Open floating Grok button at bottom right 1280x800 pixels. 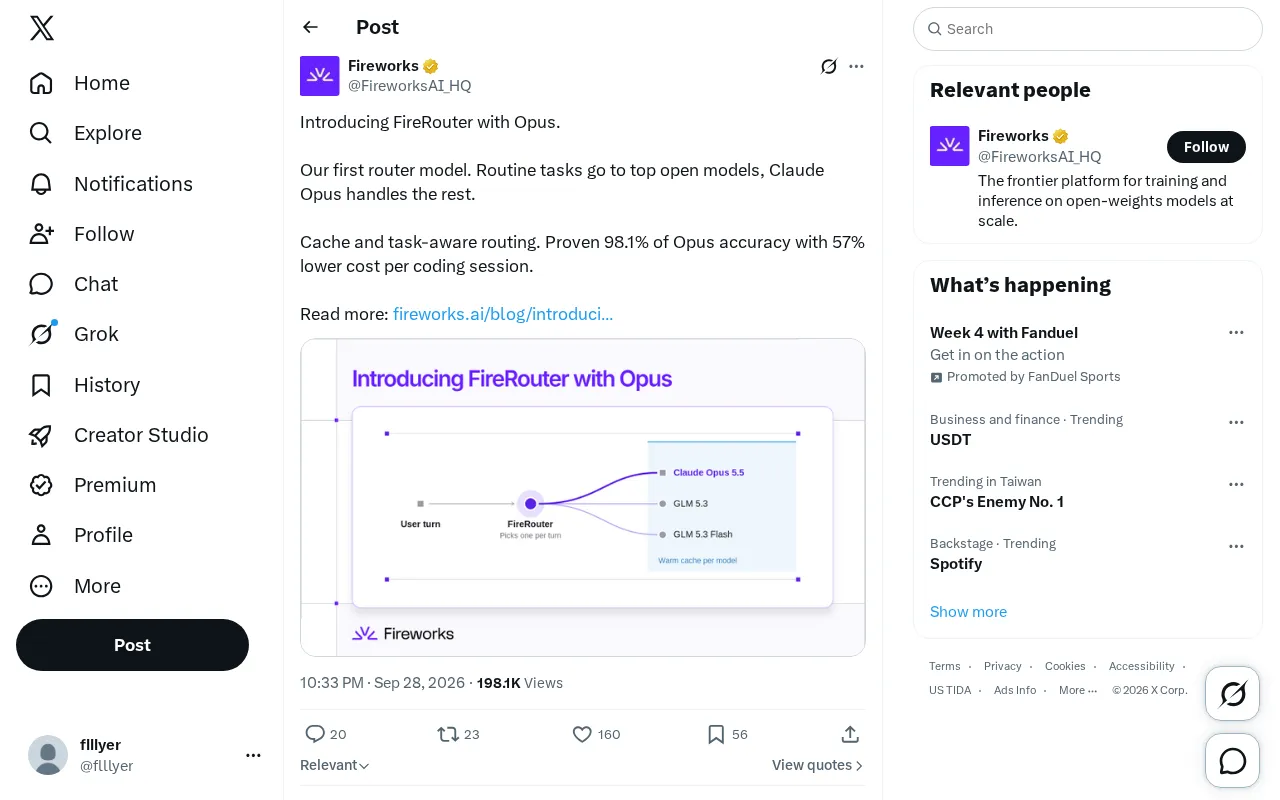point(1233,694)
